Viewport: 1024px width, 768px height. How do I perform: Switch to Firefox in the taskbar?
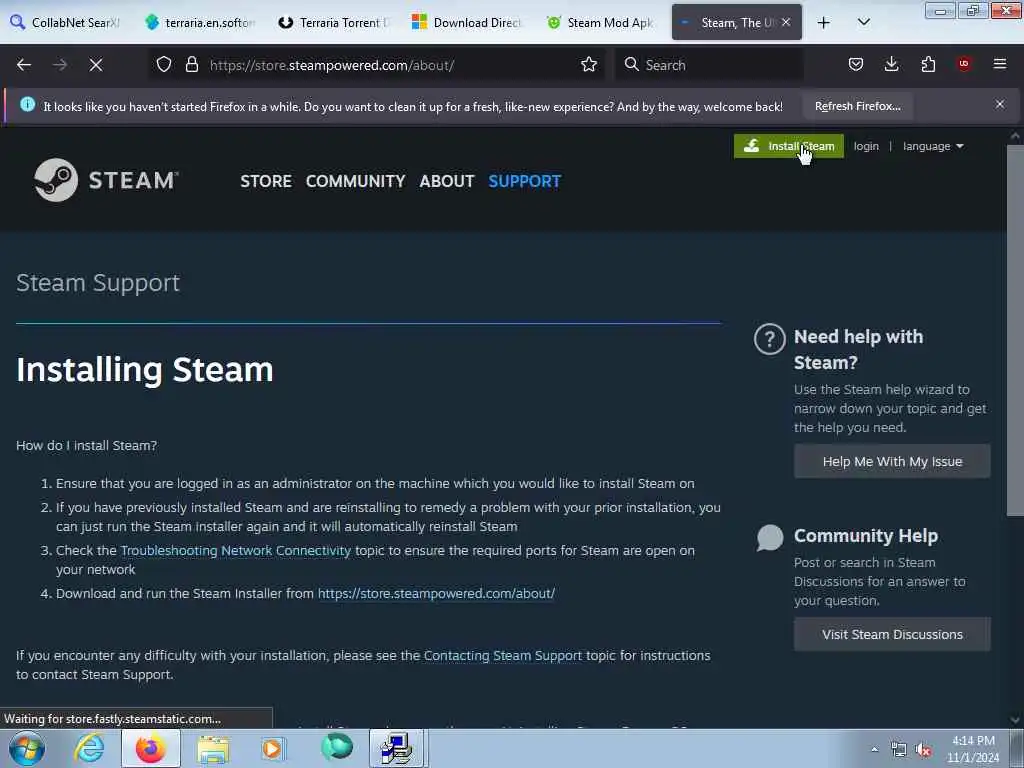(151, 748)
